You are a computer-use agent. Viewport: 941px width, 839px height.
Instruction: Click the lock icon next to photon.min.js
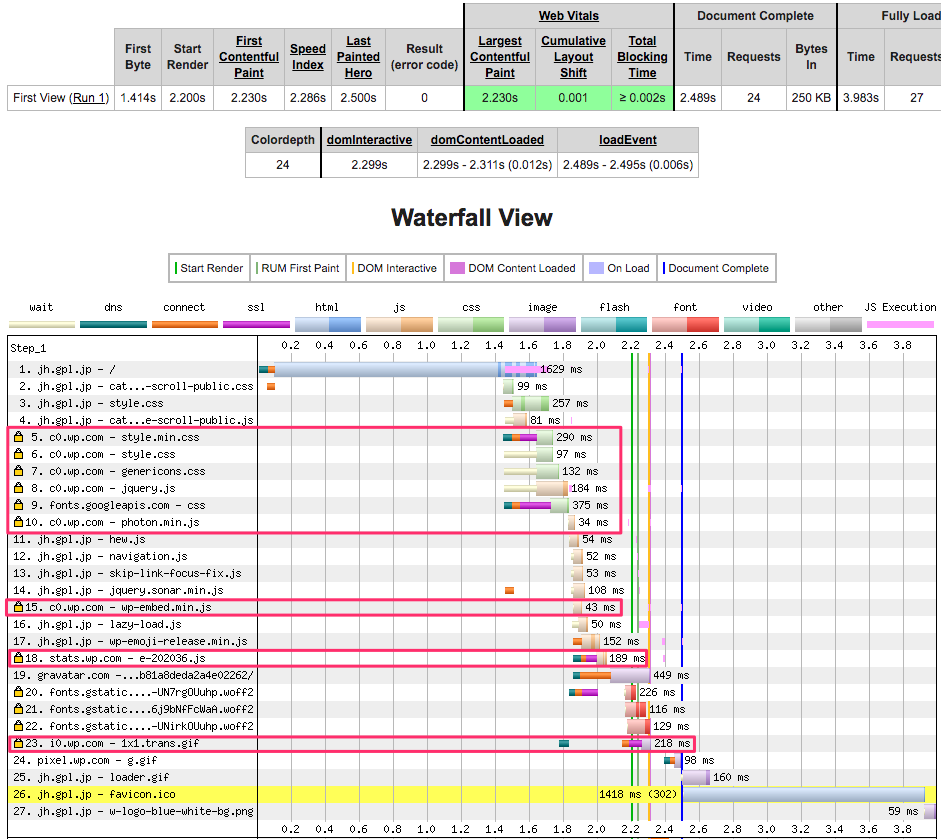(x=18, y=522)
